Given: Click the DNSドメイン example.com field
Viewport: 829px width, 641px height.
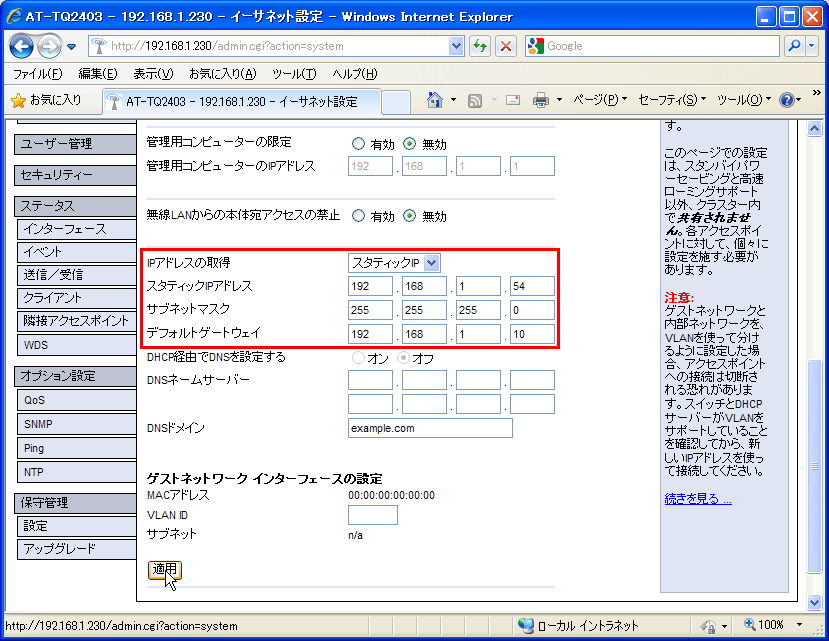Looking at the screenshot, I should (430, 428).
